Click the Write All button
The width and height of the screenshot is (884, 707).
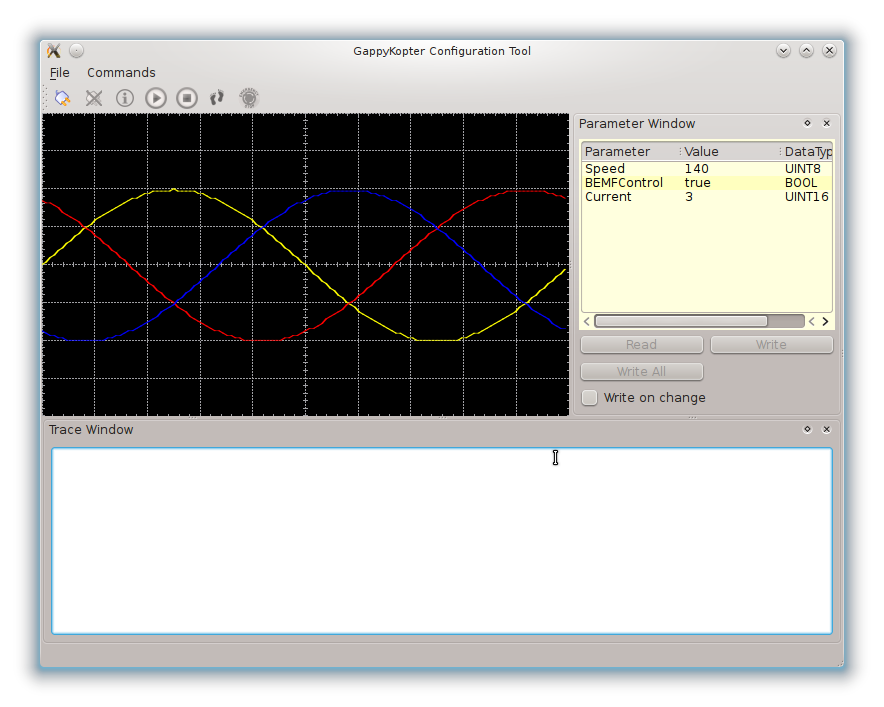point(642,372)
